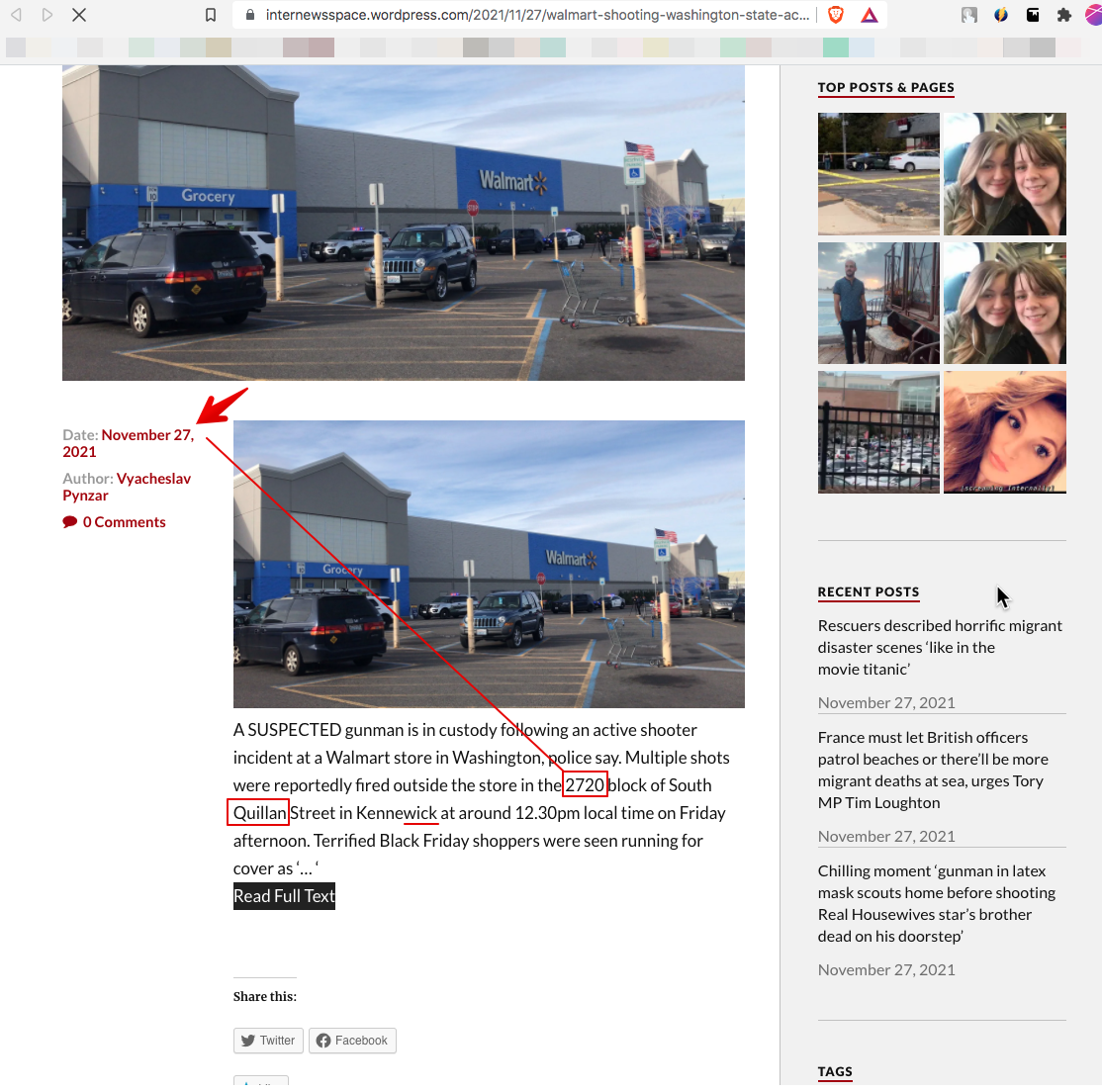Image resolution: width=1102 pixels, height=1092 pixels.
Task: Open the pink profile avatar in toolbar
Action: pyautogui.click(x=1093, y=15)
